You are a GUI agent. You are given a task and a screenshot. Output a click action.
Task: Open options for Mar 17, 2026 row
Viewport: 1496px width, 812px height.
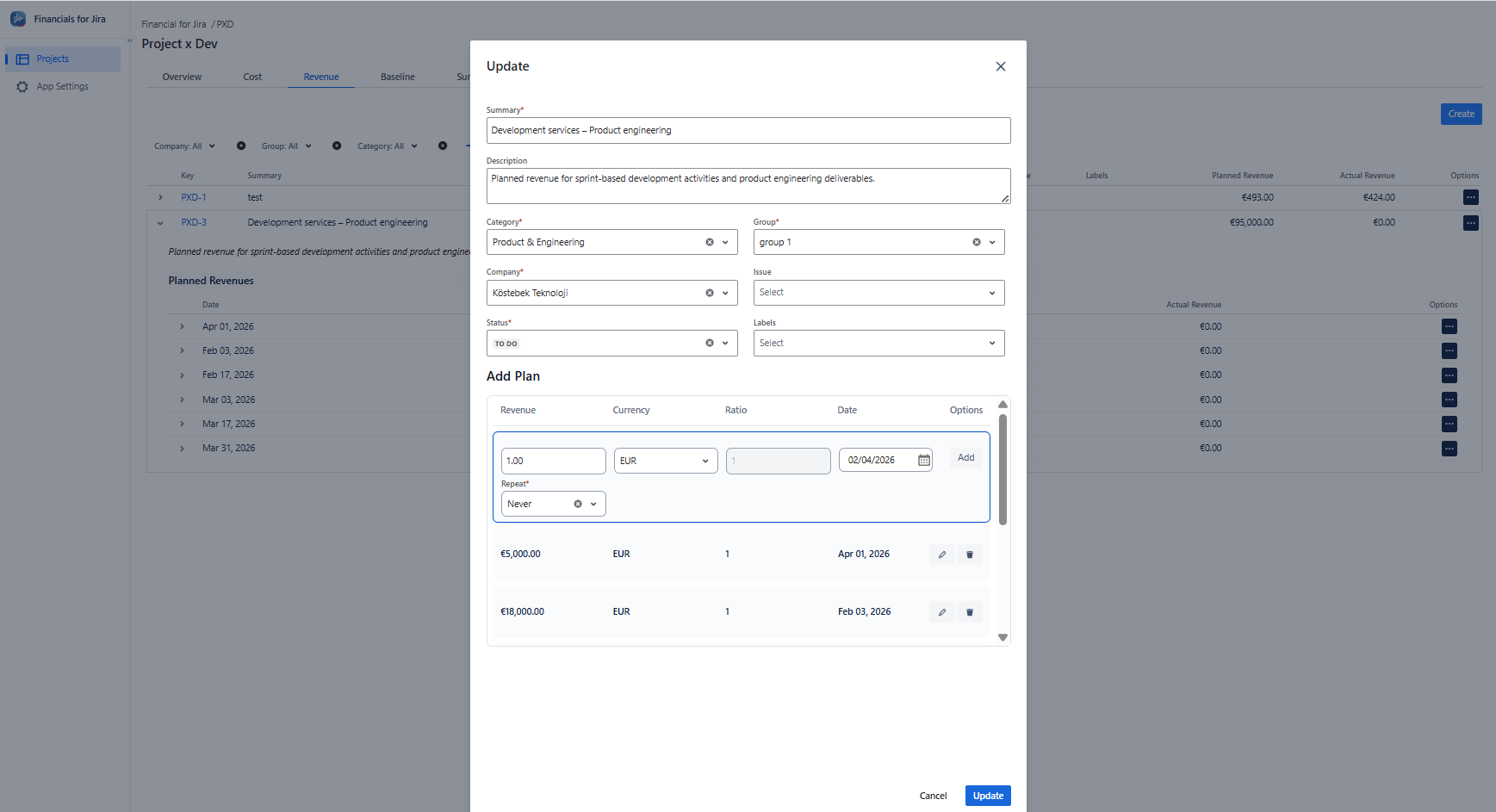(1449, 425)
